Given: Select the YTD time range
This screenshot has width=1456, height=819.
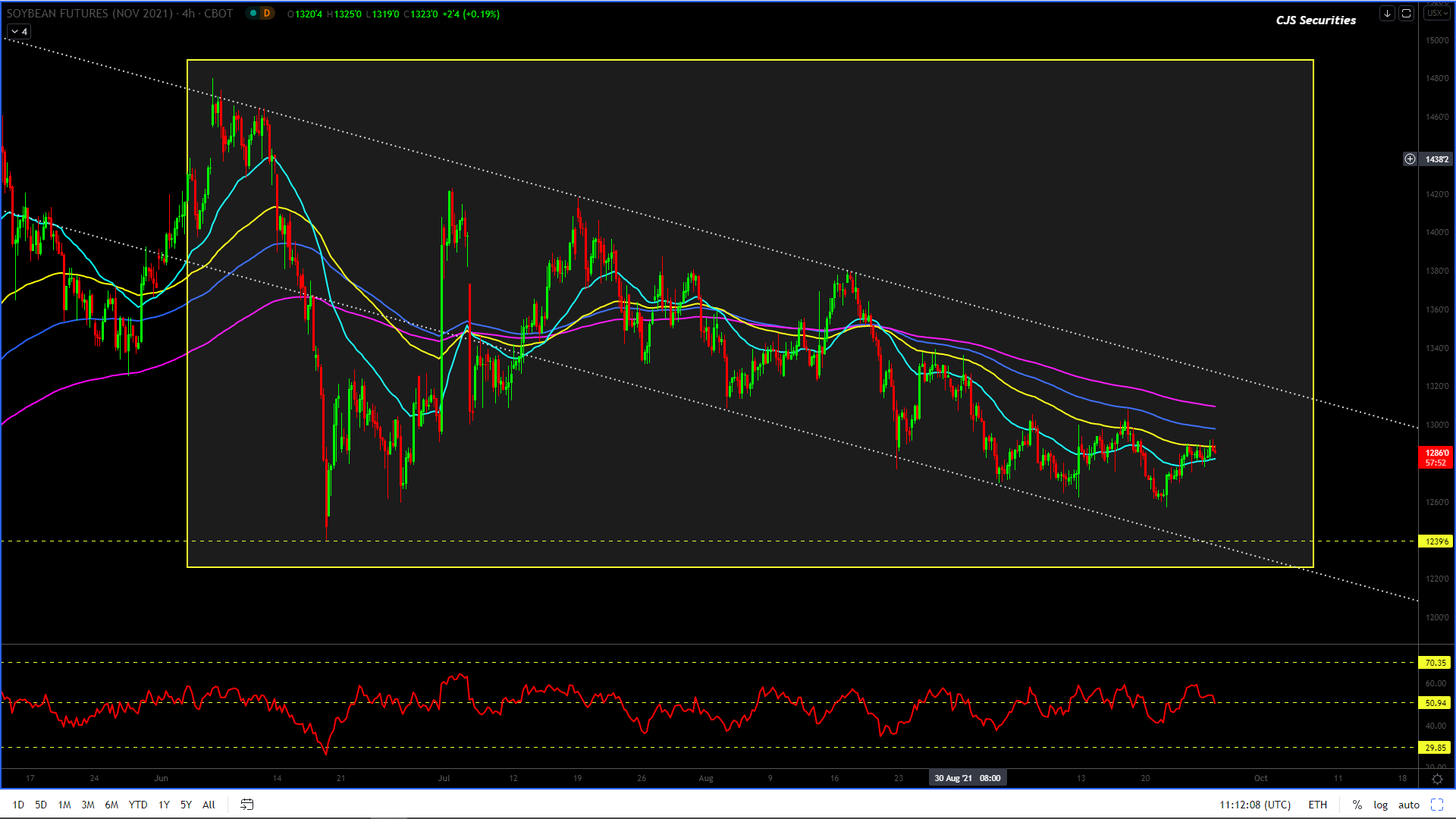Looking at the screenshot, I should (x=137, y=805).
